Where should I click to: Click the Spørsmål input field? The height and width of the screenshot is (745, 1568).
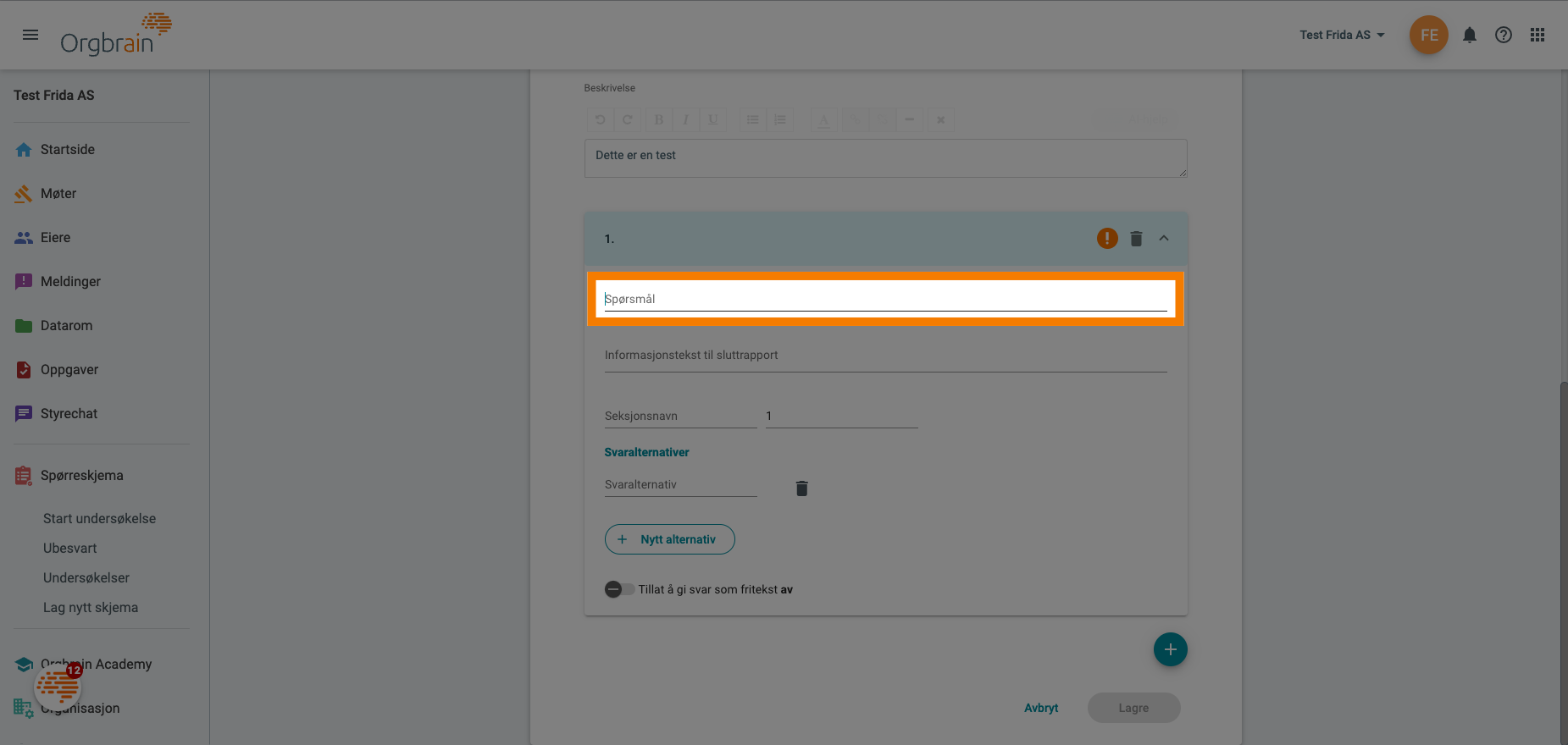885,299
